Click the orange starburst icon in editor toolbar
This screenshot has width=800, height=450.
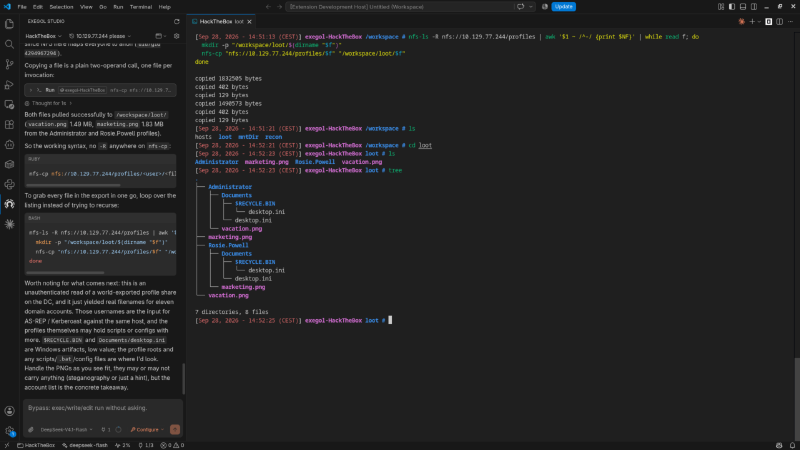point(742,21)
